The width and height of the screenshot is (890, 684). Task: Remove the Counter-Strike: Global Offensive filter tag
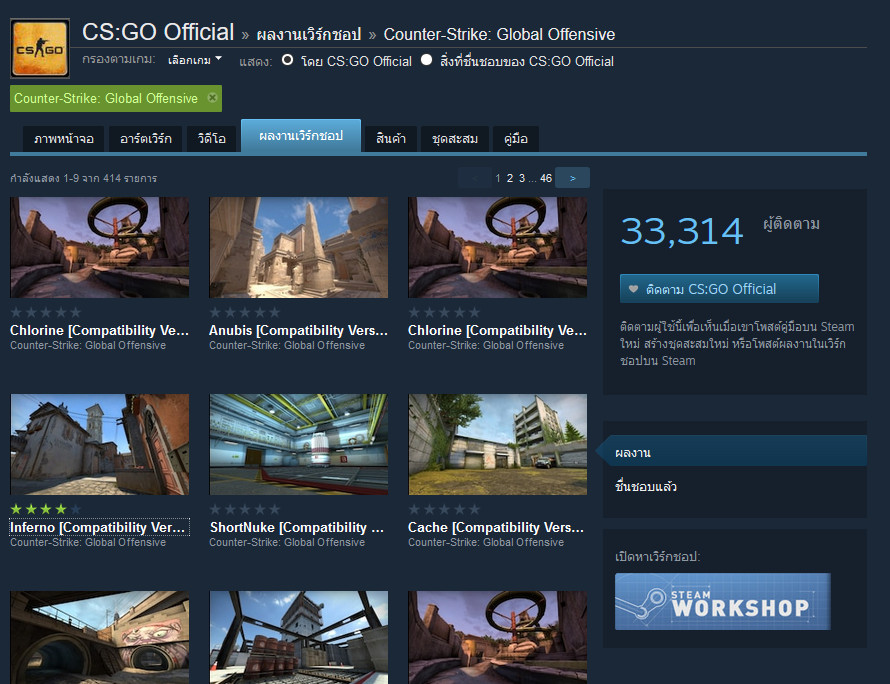pyautogui.click(x=212, y=98)
